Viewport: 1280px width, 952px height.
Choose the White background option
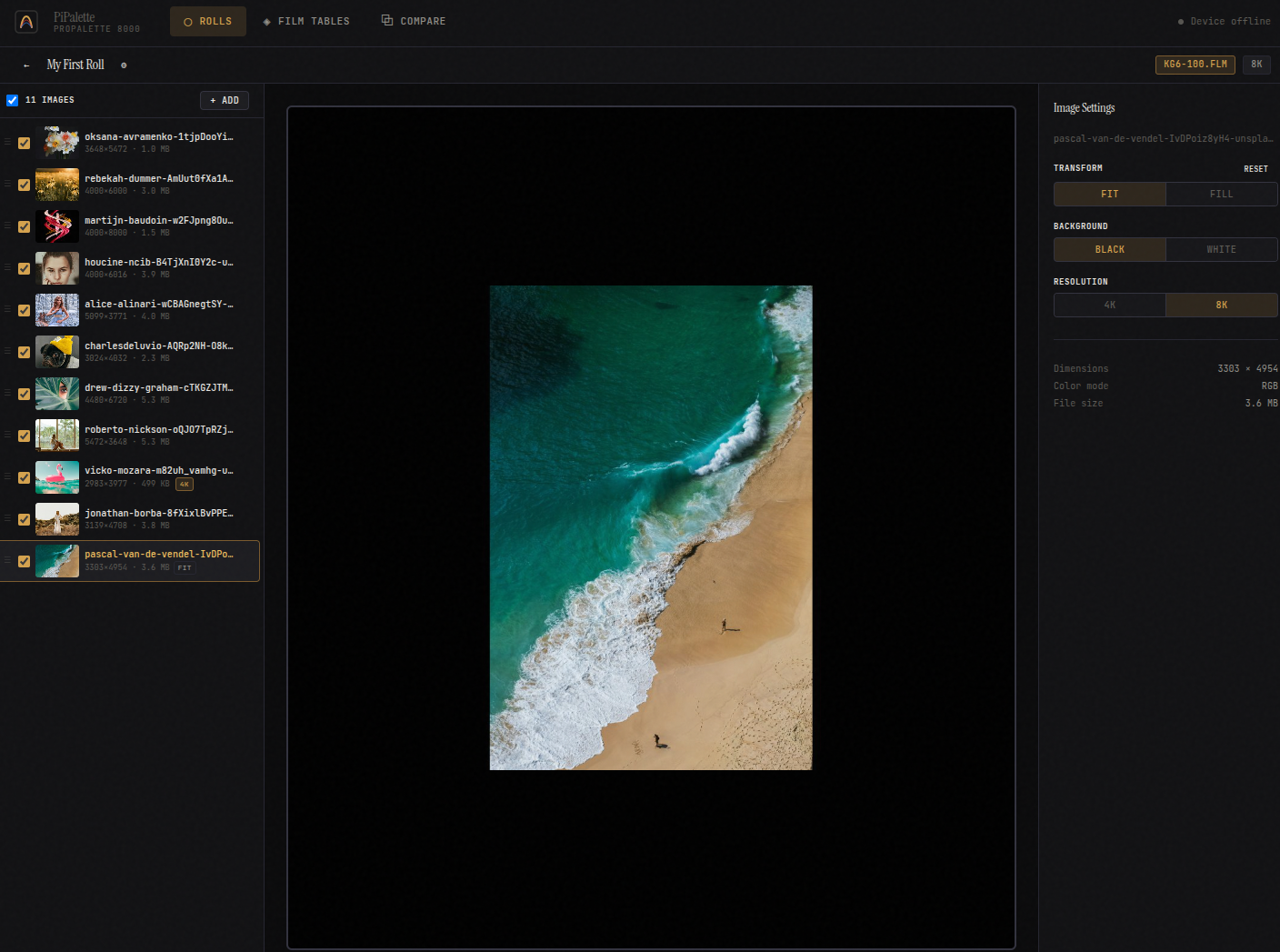[1221, 250]
